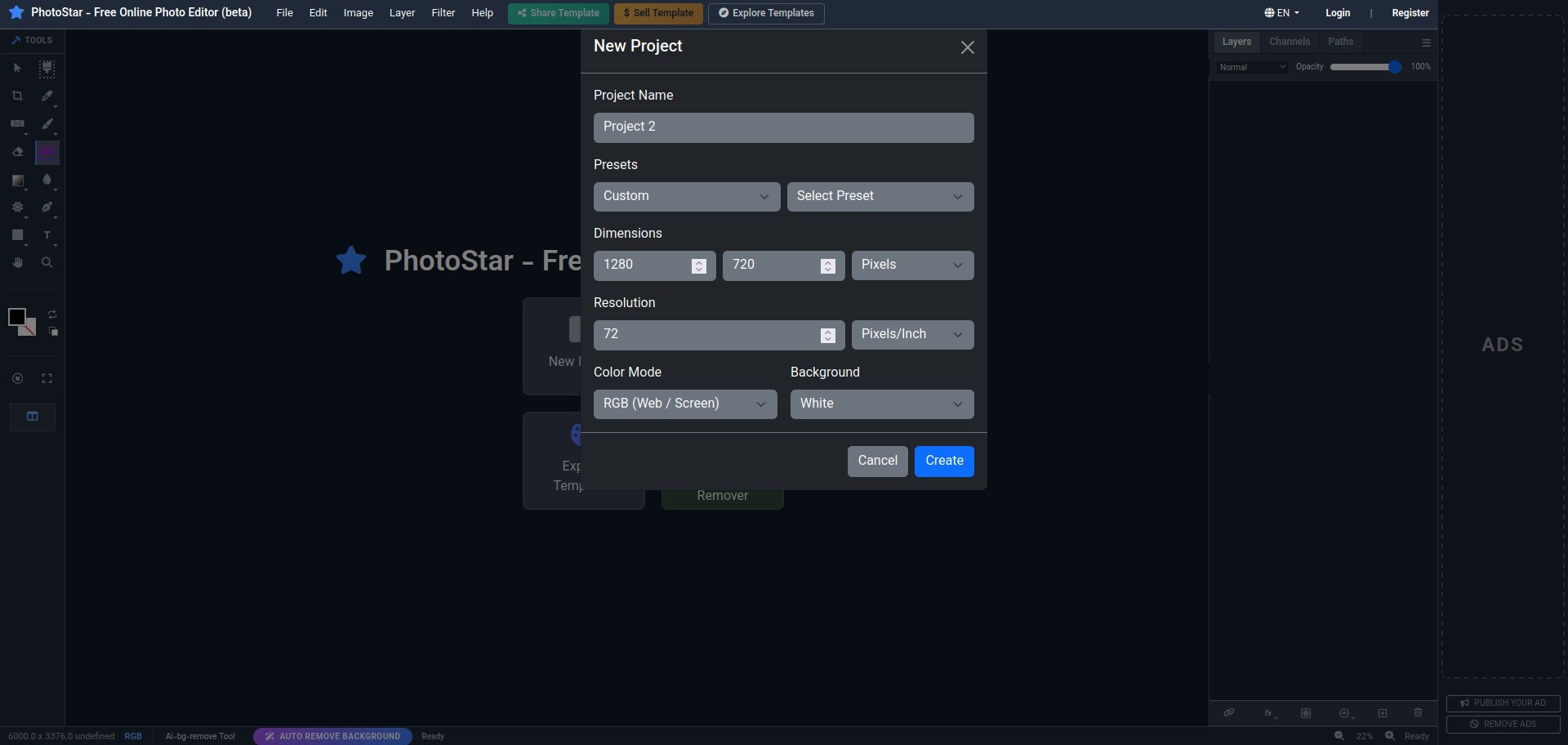The width and height of the screenshot is (1568, 745).
Task: Switch to the Channels tab
Action: click(x=1290, y=42)
